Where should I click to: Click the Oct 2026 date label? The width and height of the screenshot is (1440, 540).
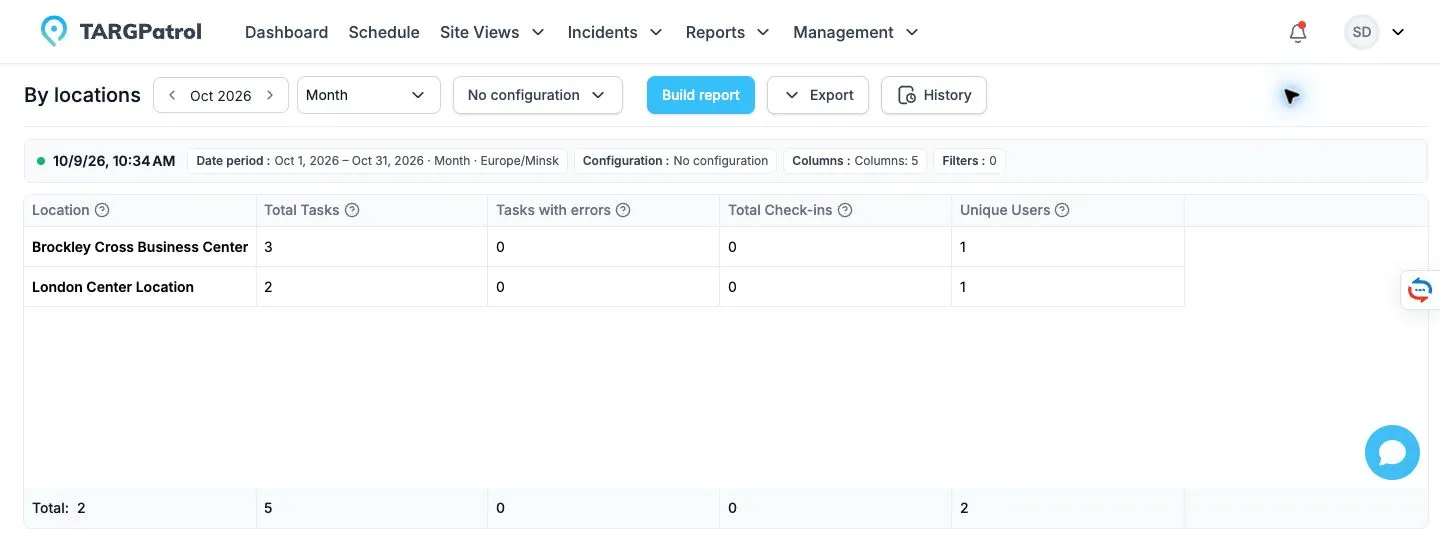coord(221,96)
